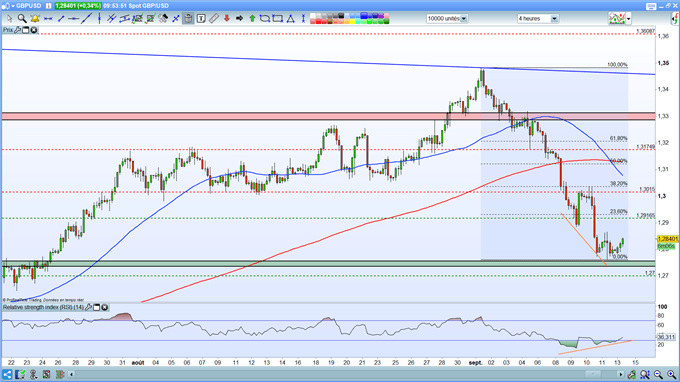Click the share icon in bottom bar
The image size is (680, 382).
[7, 374]
